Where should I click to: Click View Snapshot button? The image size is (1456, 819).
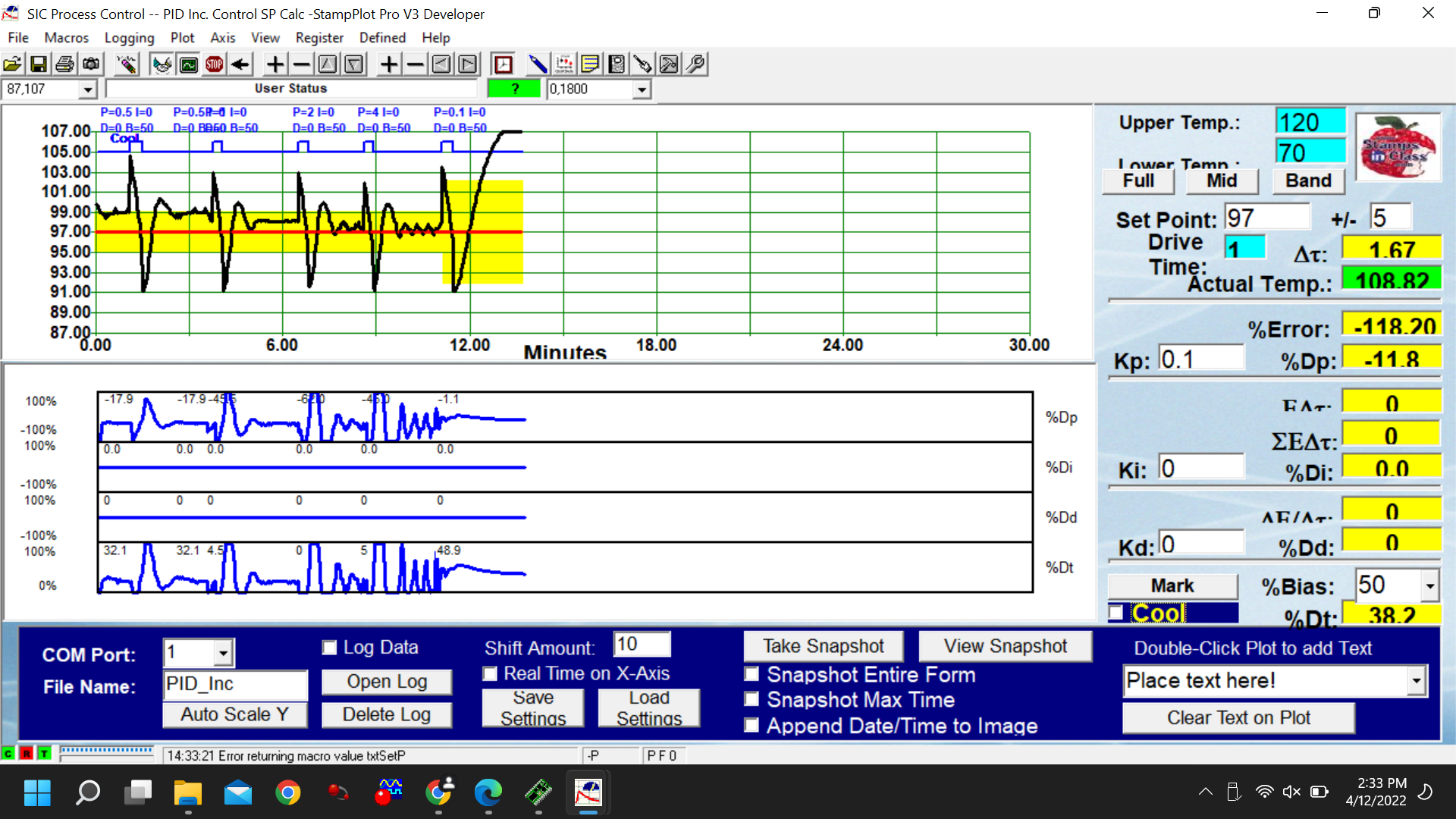(x=1005, y=646)
